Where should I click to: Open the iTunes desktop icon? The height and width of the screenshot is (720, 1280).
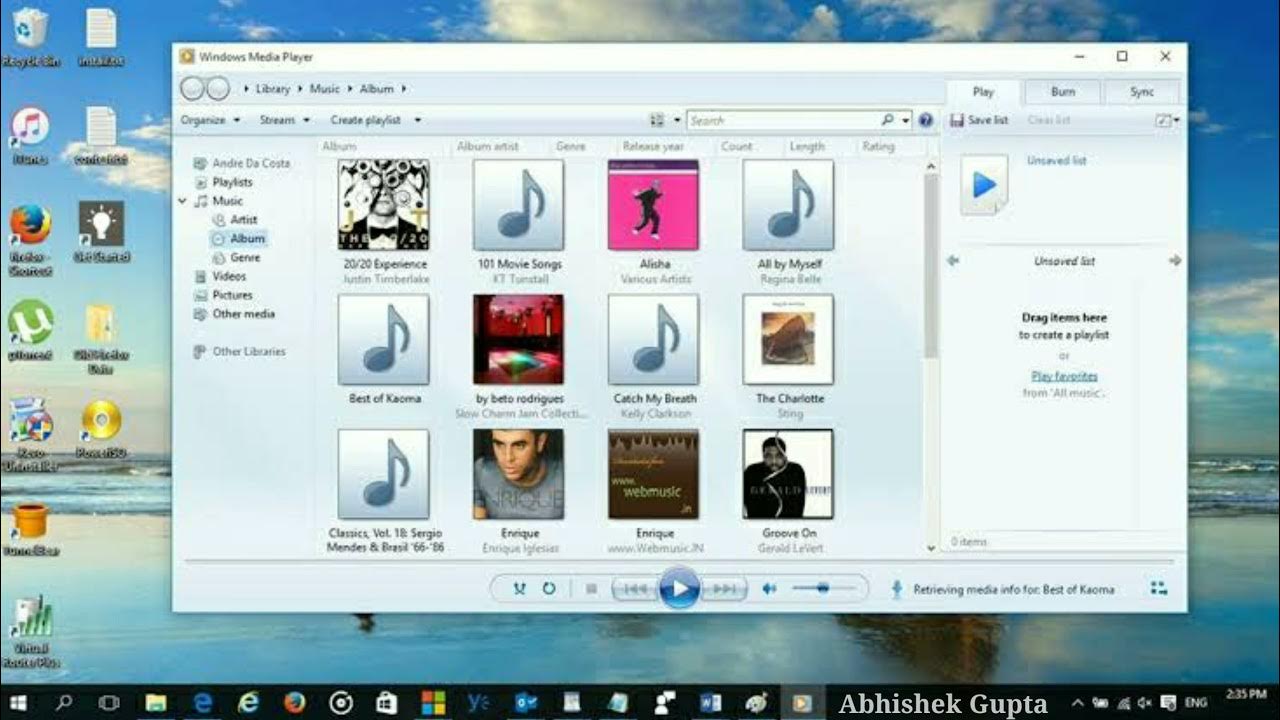click(x=31, y=135)
